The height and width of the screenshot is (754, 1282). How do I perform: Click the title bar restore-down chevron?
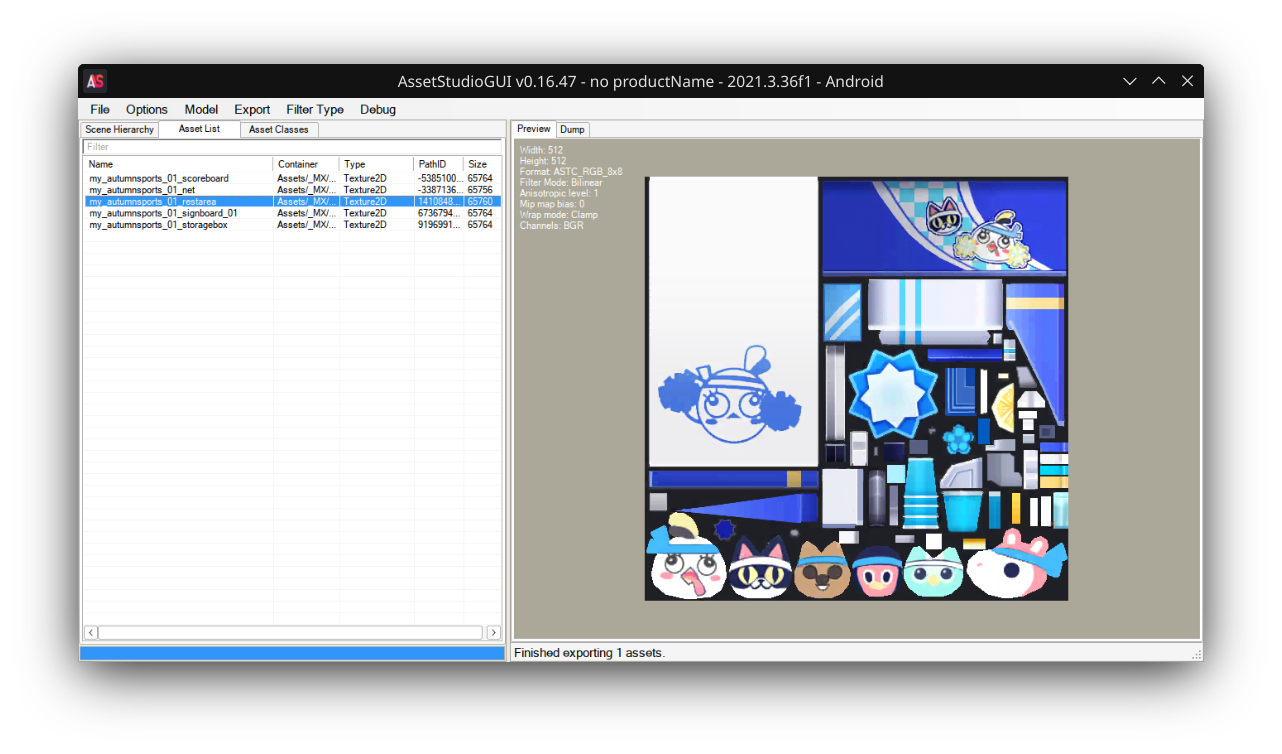(1130, 82)
